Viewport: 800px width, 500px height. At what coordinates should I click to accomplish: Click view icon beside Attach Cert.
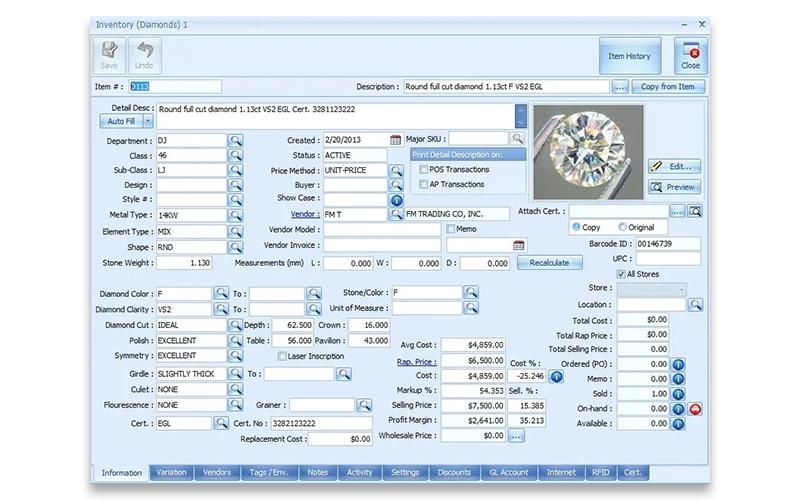tap(695, 211)
